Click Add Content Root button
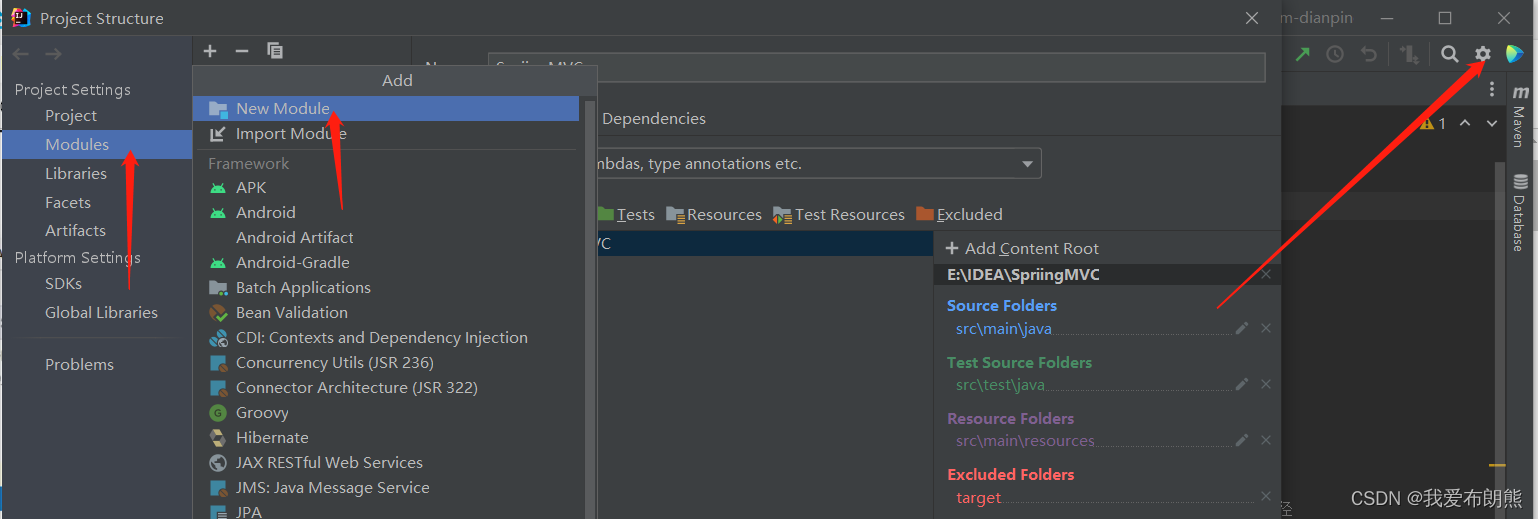The image size is (1538, 519). coord(1022,248)
